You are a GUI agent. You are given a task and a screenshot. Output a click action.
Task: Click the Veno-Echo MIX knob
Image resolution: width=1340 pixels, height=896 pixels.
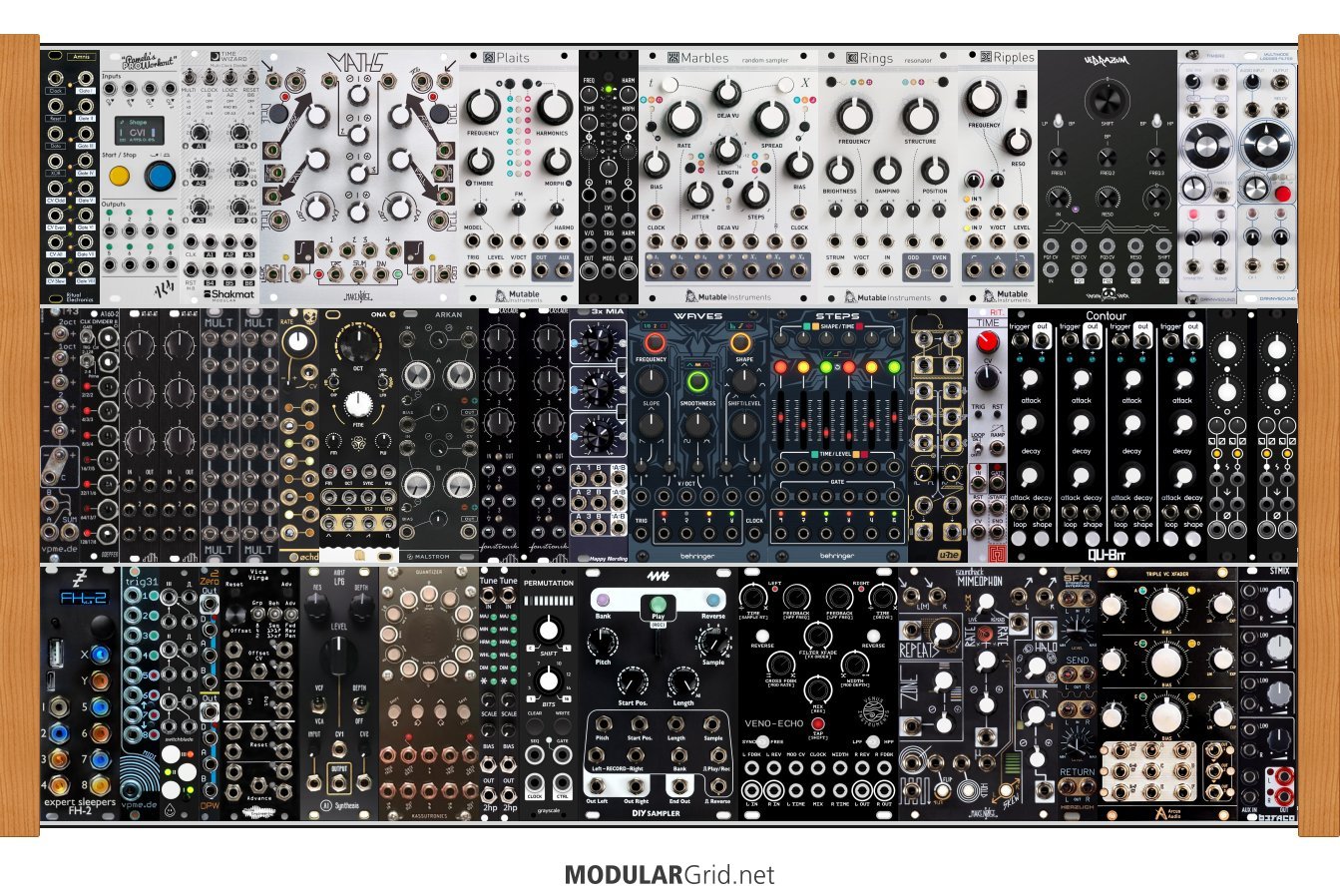point(818,689)
